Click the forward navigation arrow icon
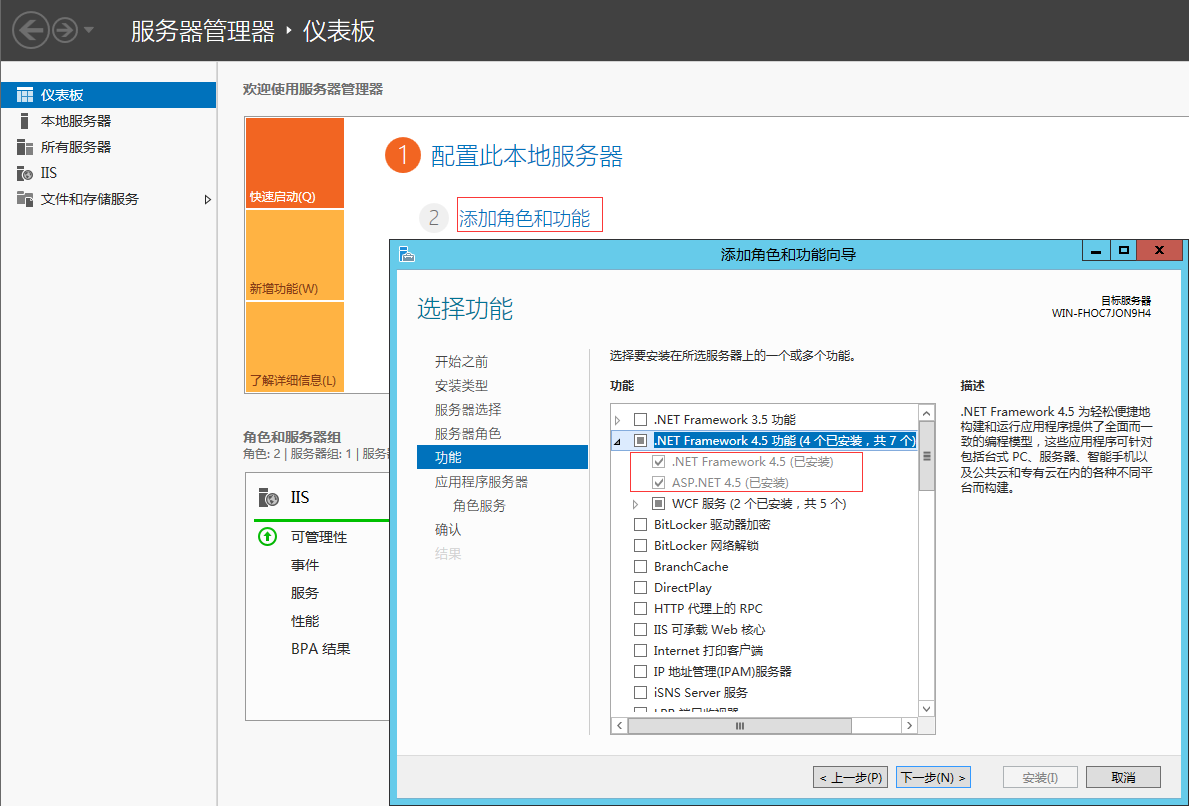Viewport: 1189px width, 806px height. (x=66, y=31)
